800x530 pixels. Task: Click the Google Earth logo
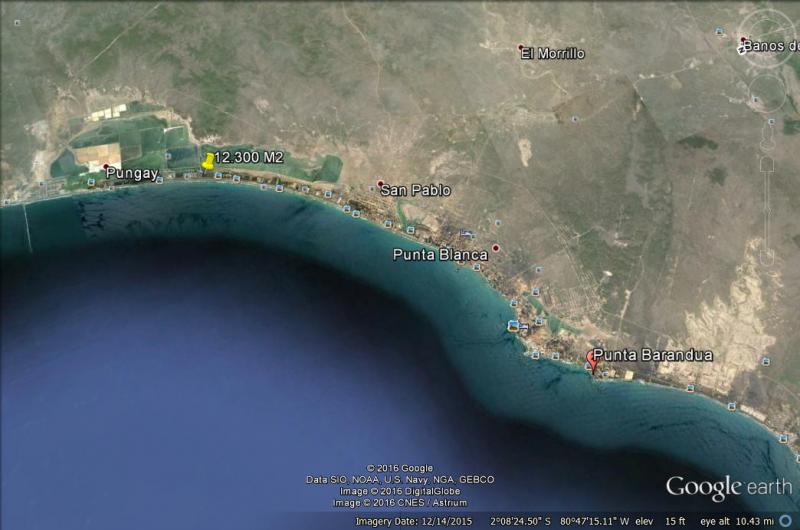pos(727,488)
